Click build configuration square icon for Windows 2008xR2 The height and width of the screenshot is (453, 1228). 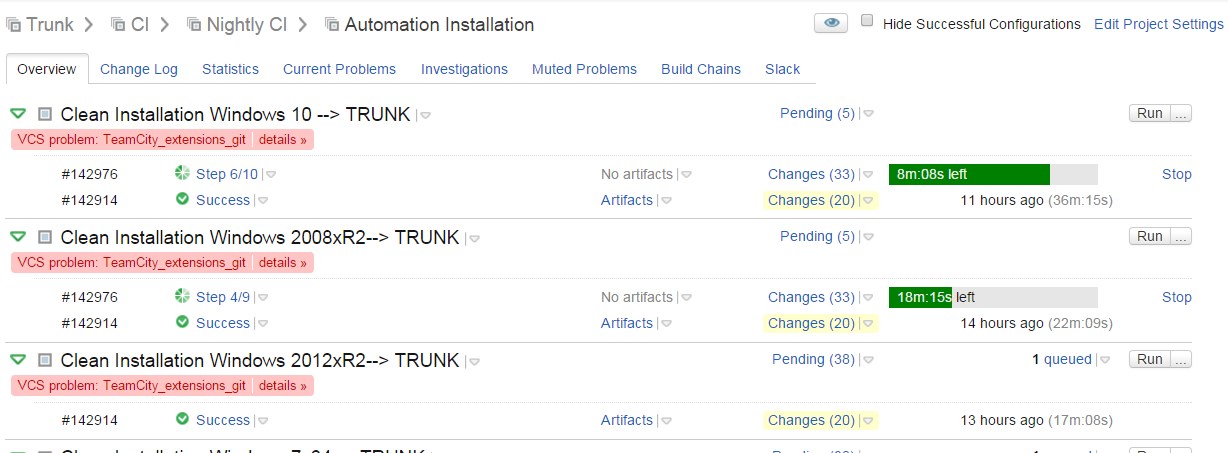coord(44,237)
